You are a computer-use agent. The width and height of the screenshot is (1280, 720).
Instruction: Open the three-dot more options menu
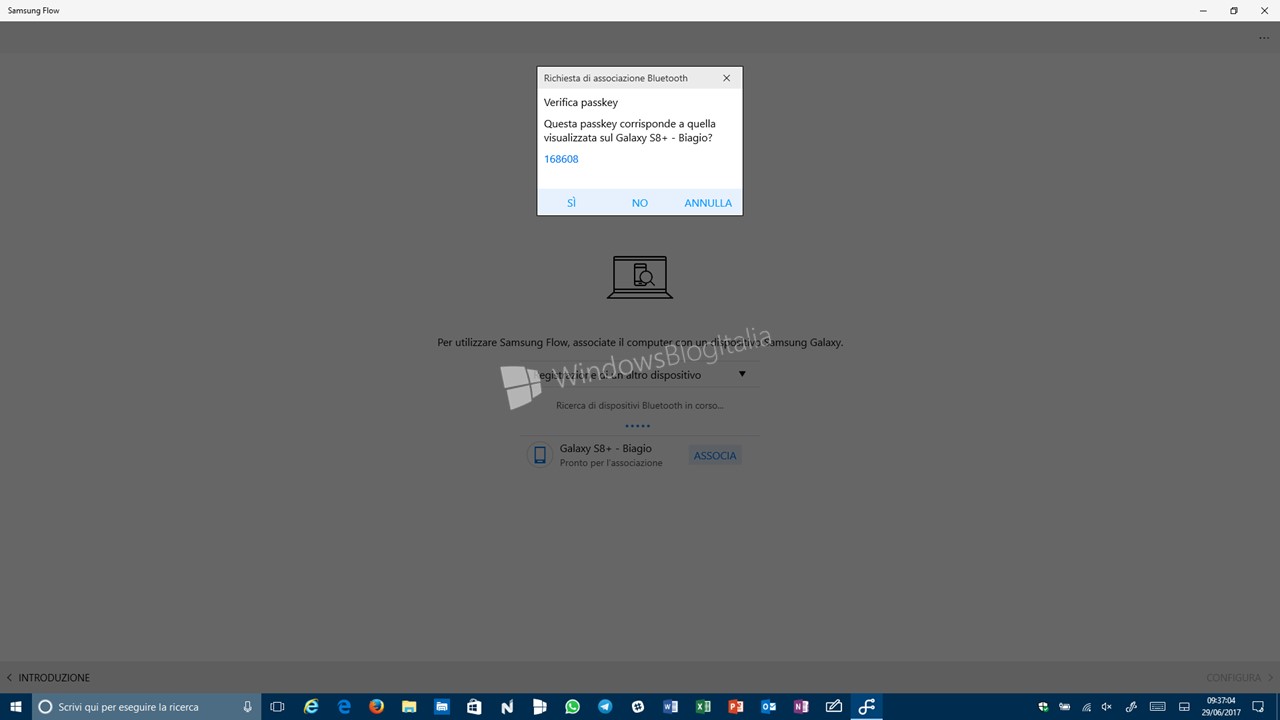pos(1264,38)
